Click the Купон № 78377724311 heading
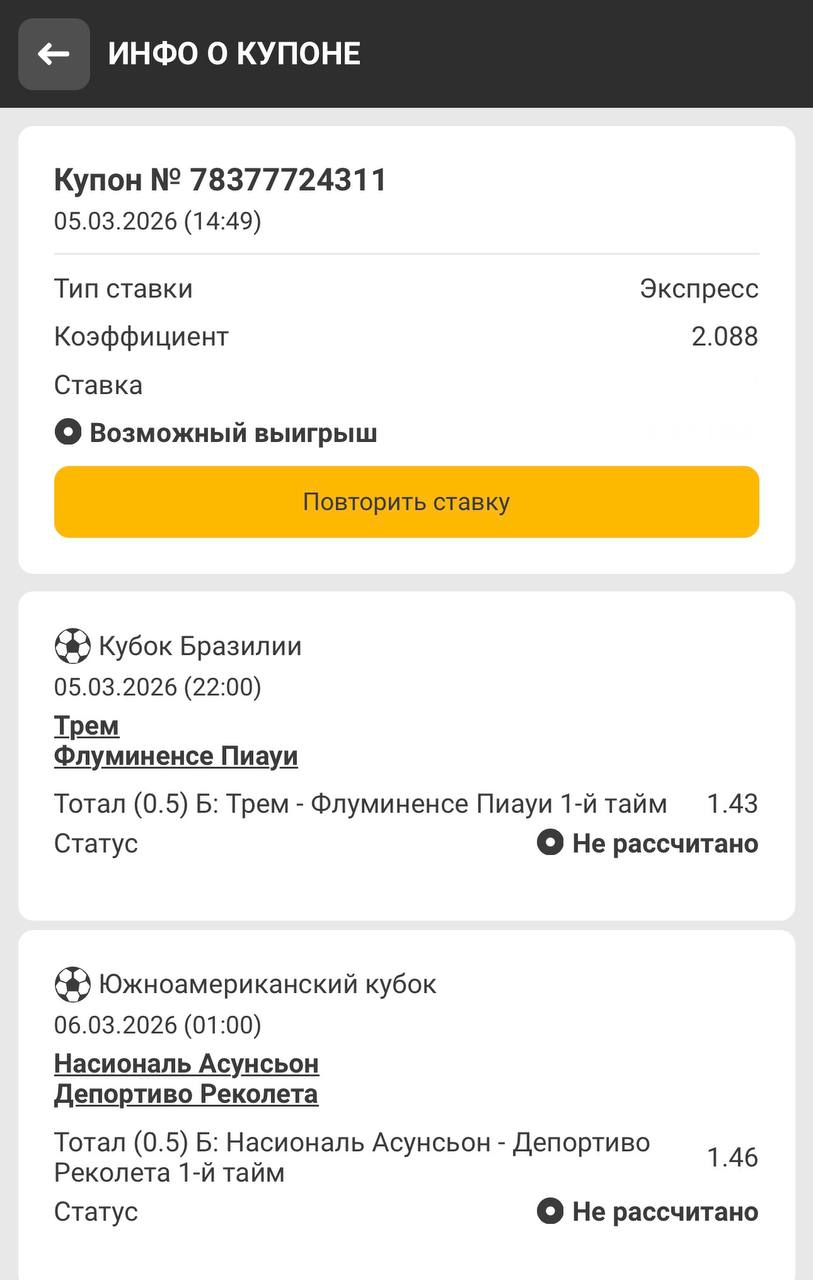The height and width of the screenshot is (1280, 813). 220,180
